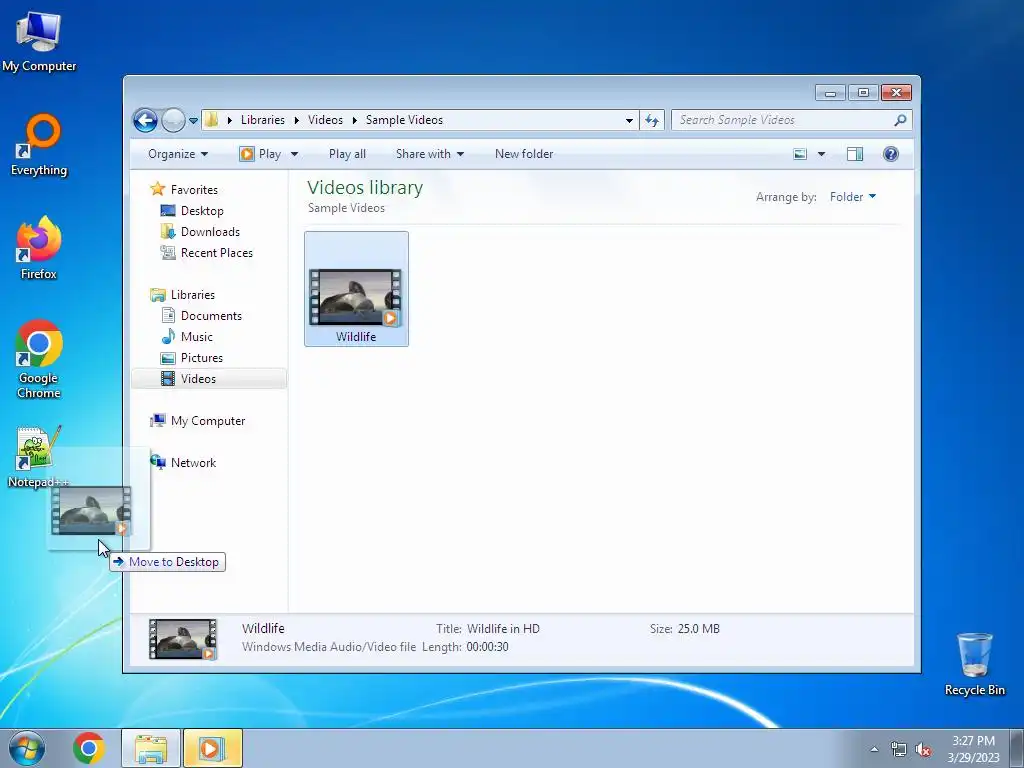Click the New folder button
1024x768 pixels.
tap(524, 154)
